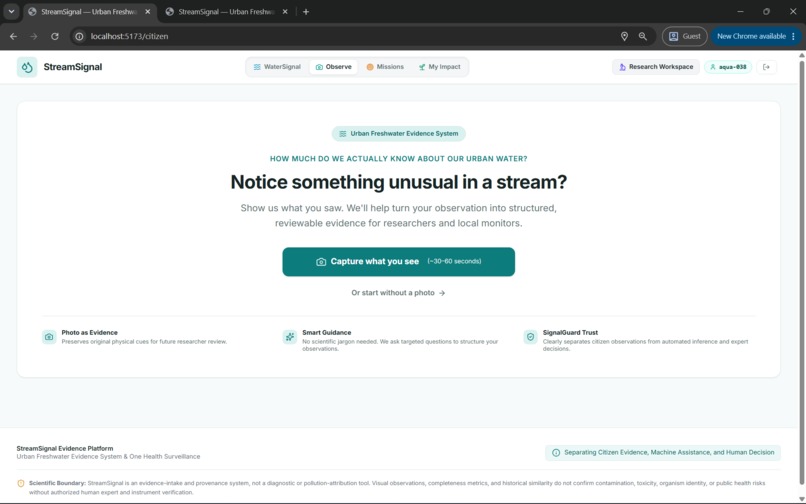Viewport: 806px width, 504px height.
Task: Click the StreamSignal droplet logo icon
Action: click(27, 67)
